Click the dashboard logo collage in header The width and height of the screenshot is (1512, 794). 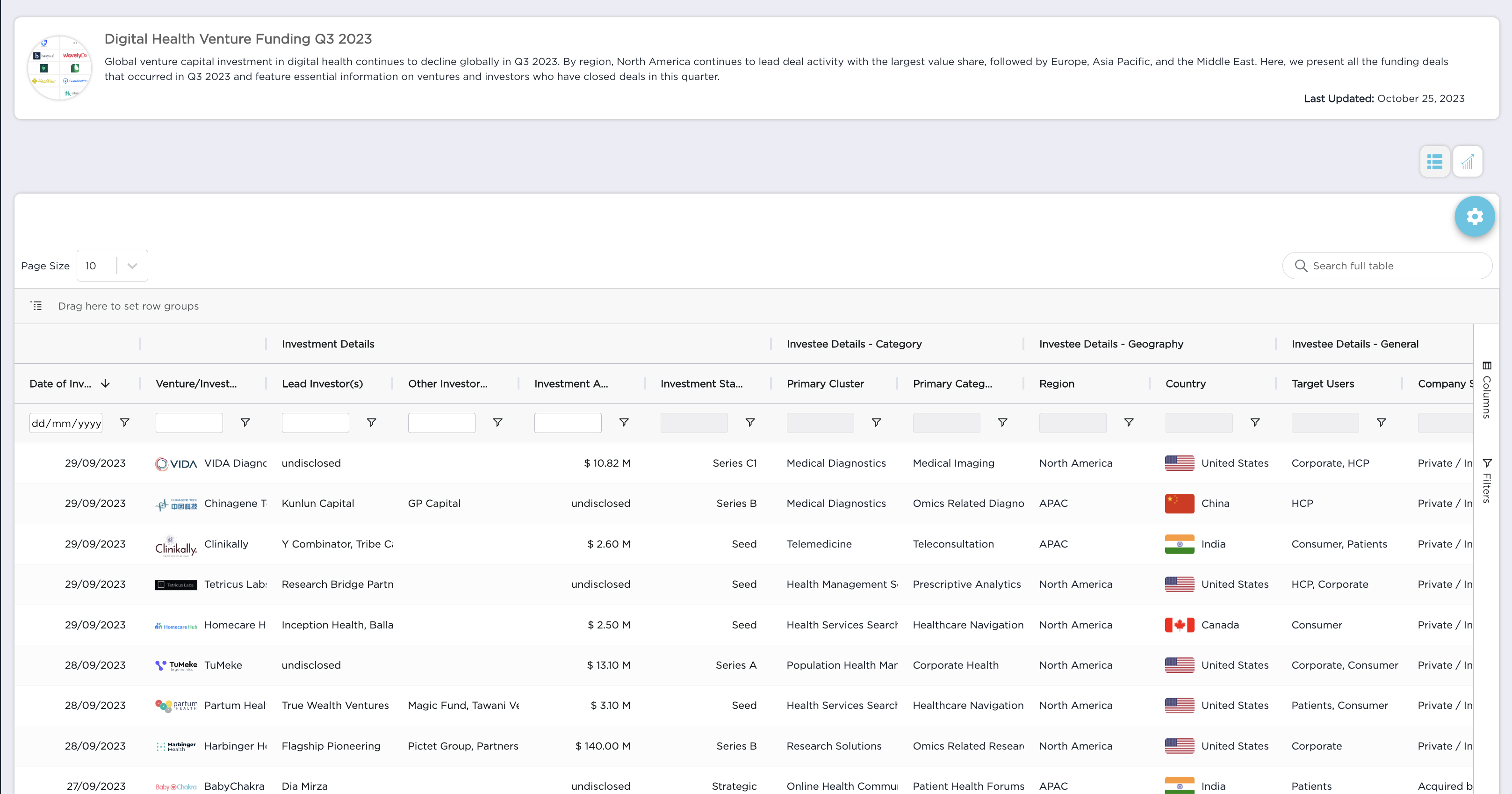tap(59, 68)
